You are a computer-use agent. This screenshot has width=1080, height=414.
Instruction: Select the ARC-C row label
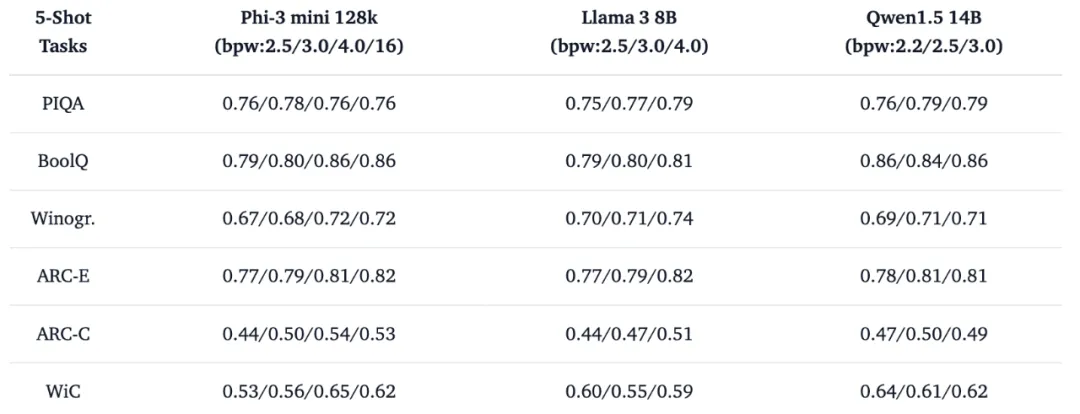[x=63, y=333]
